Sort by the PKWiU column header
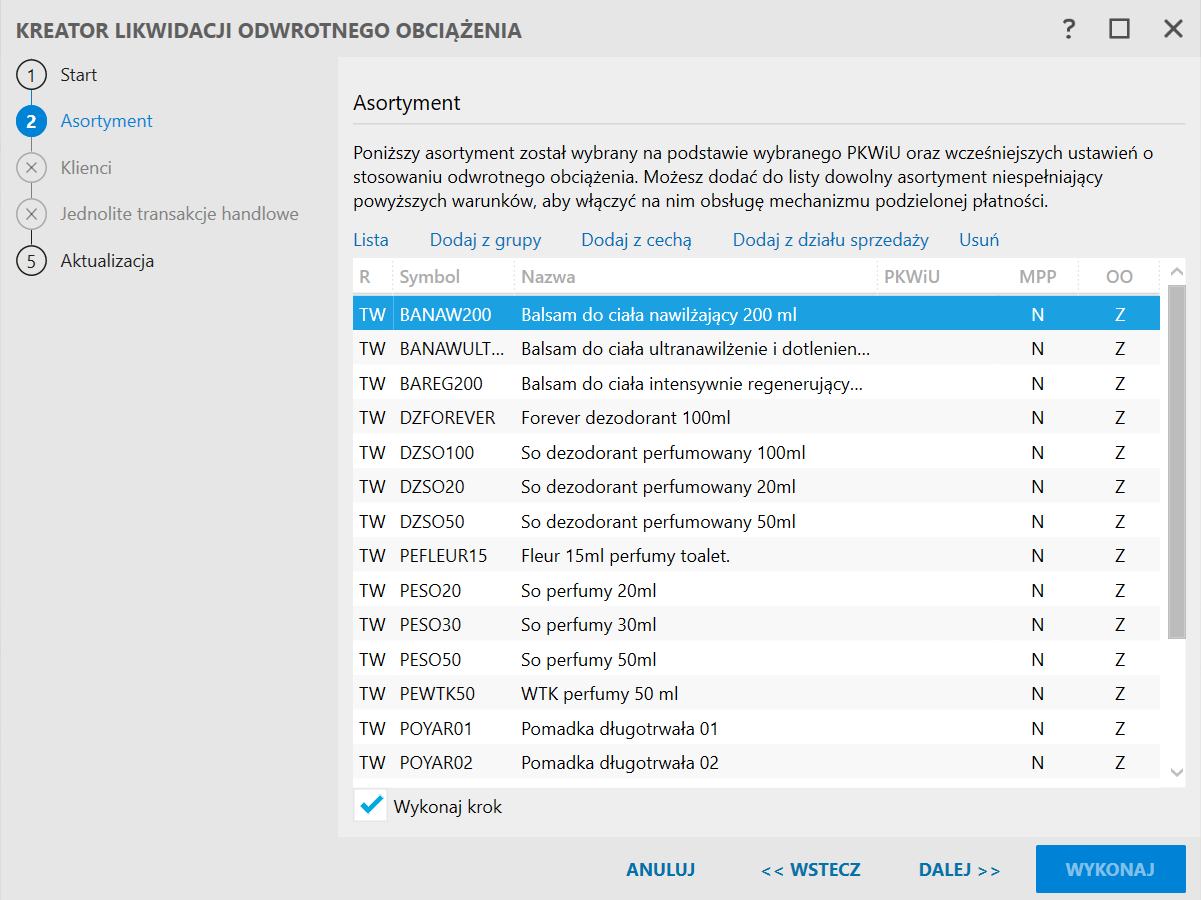The height and width of the screenshot is (900, 1201). (937, 277)
